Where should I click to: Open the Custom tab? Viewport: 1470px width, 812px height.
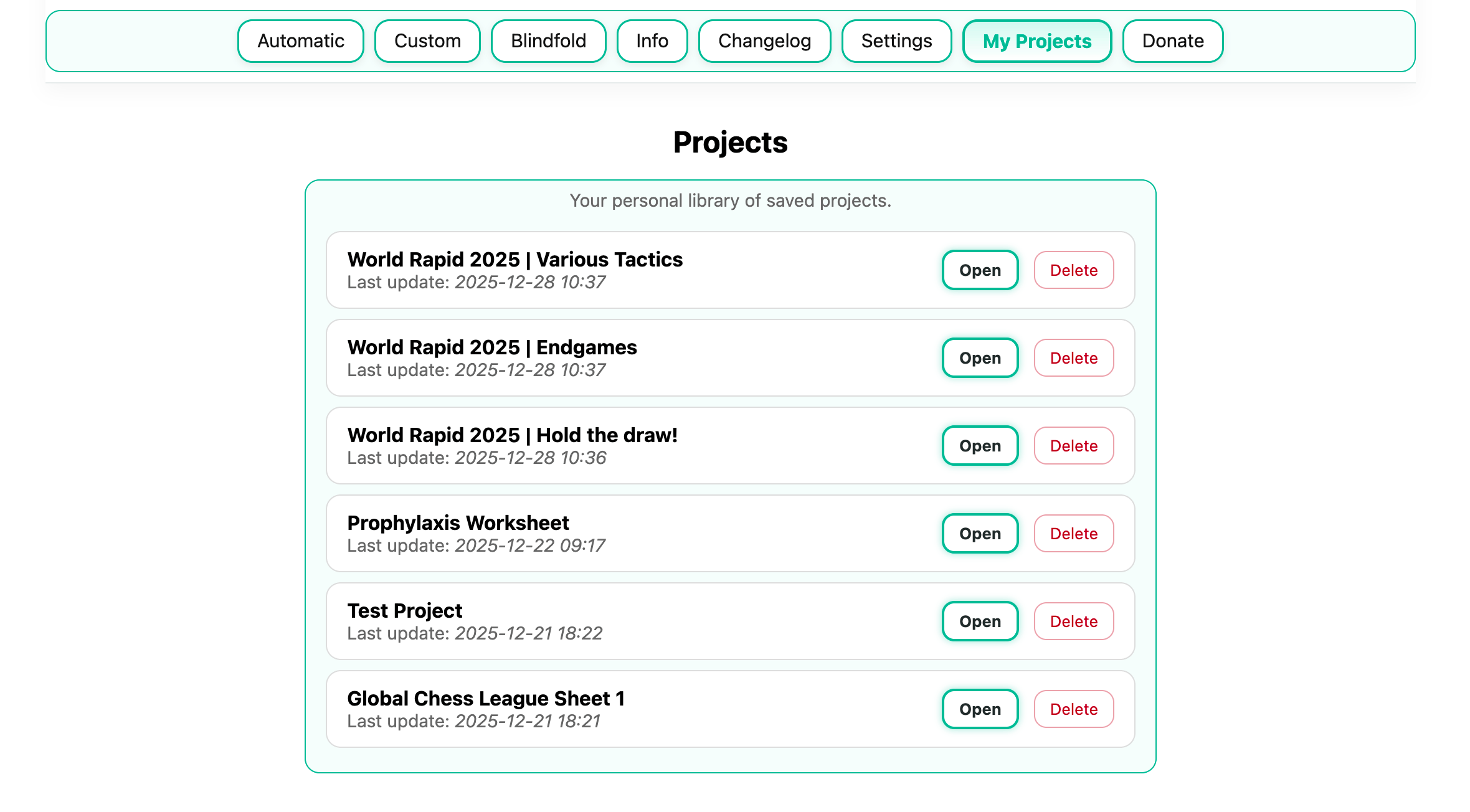(427, 41)
